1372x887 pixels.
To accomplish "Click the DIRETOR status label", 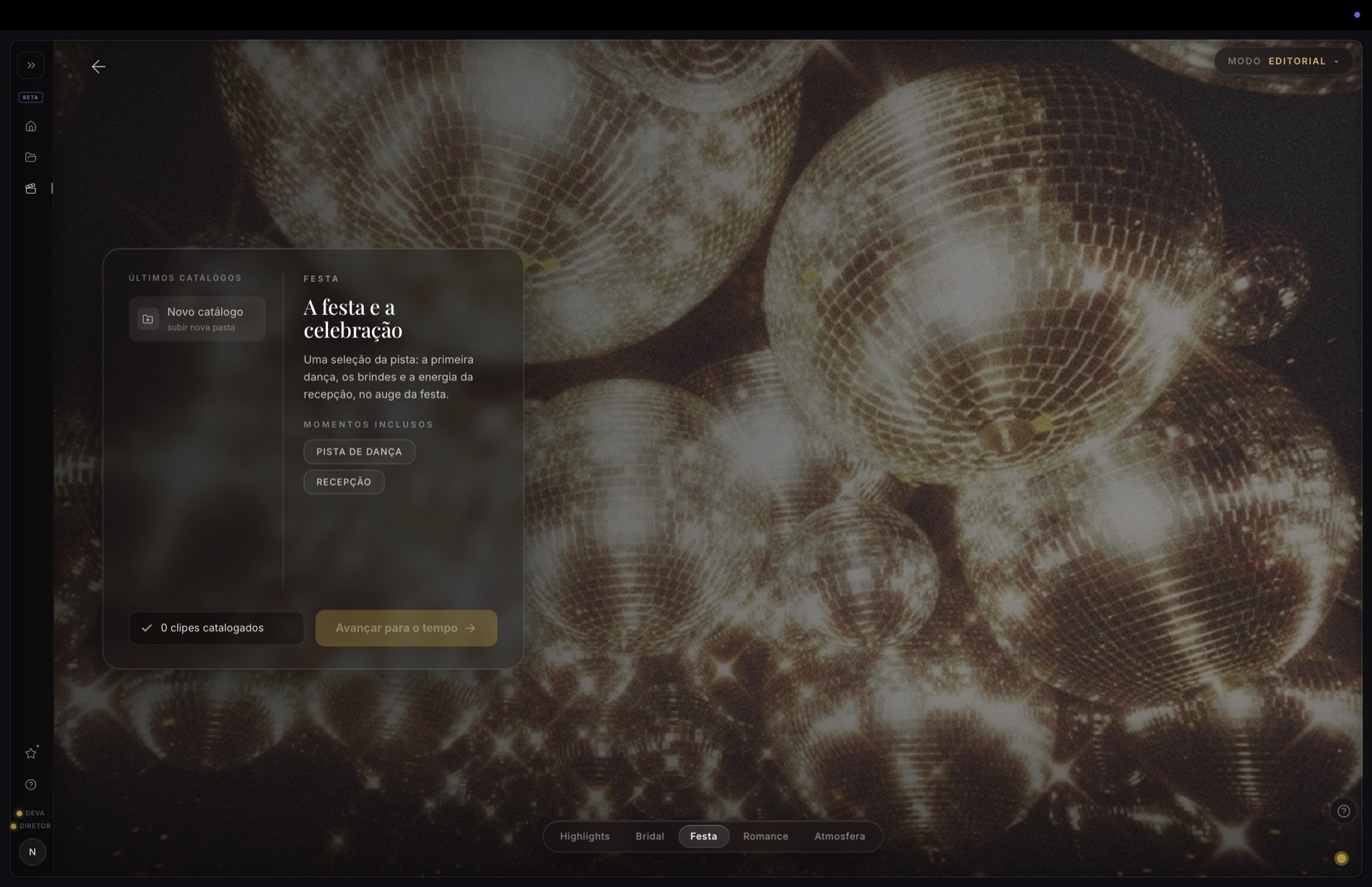I will click(x=30, y=826).
